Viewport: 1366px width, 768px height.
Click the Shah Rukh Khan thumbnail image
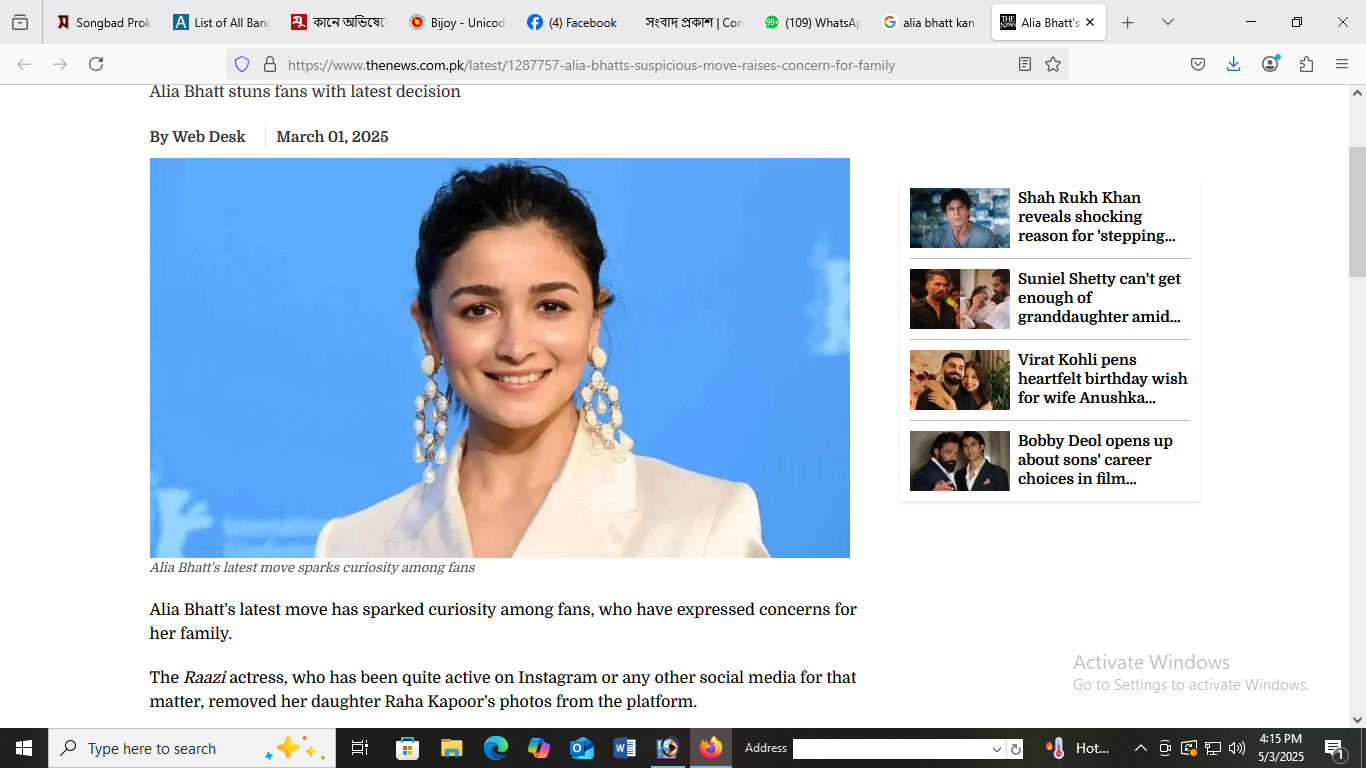pos(960,218)
